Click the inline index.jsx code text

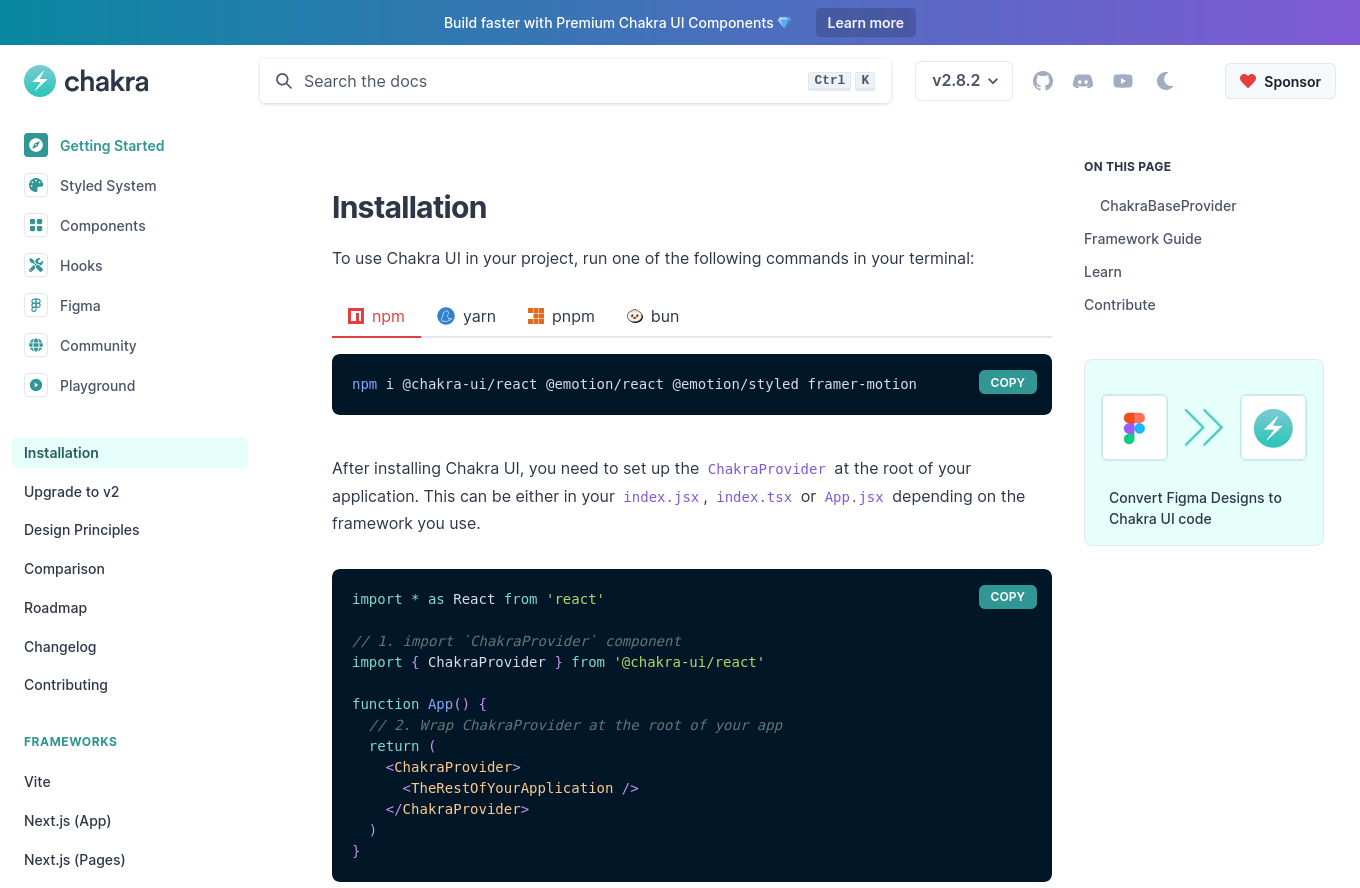click(x=661, y=497)
